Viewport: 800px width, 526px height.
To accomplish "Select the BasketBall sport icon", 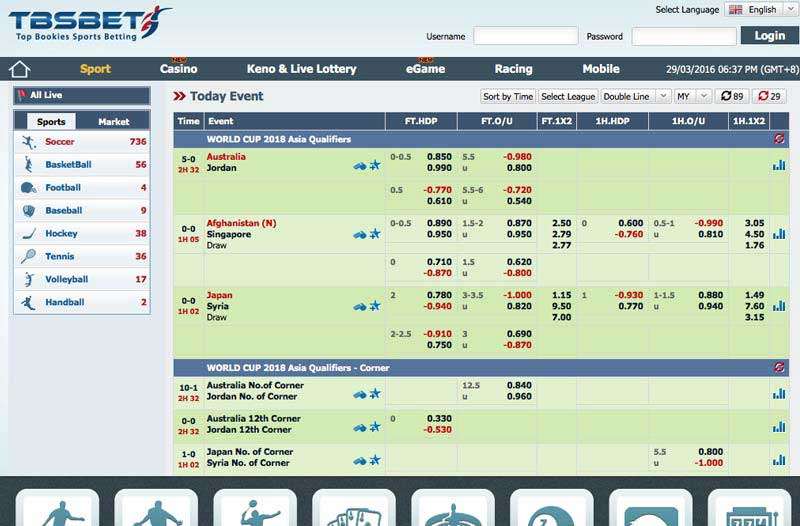I will coord(29,165).
